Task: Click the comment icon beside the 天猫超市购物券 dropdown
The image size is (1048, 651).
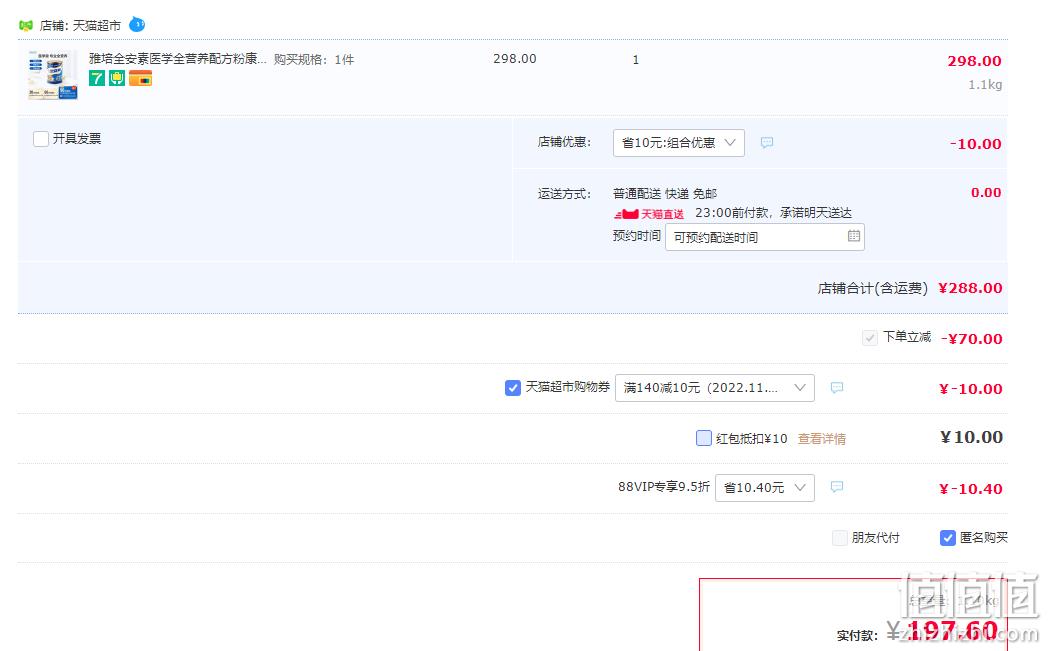Action: (837, 388)
